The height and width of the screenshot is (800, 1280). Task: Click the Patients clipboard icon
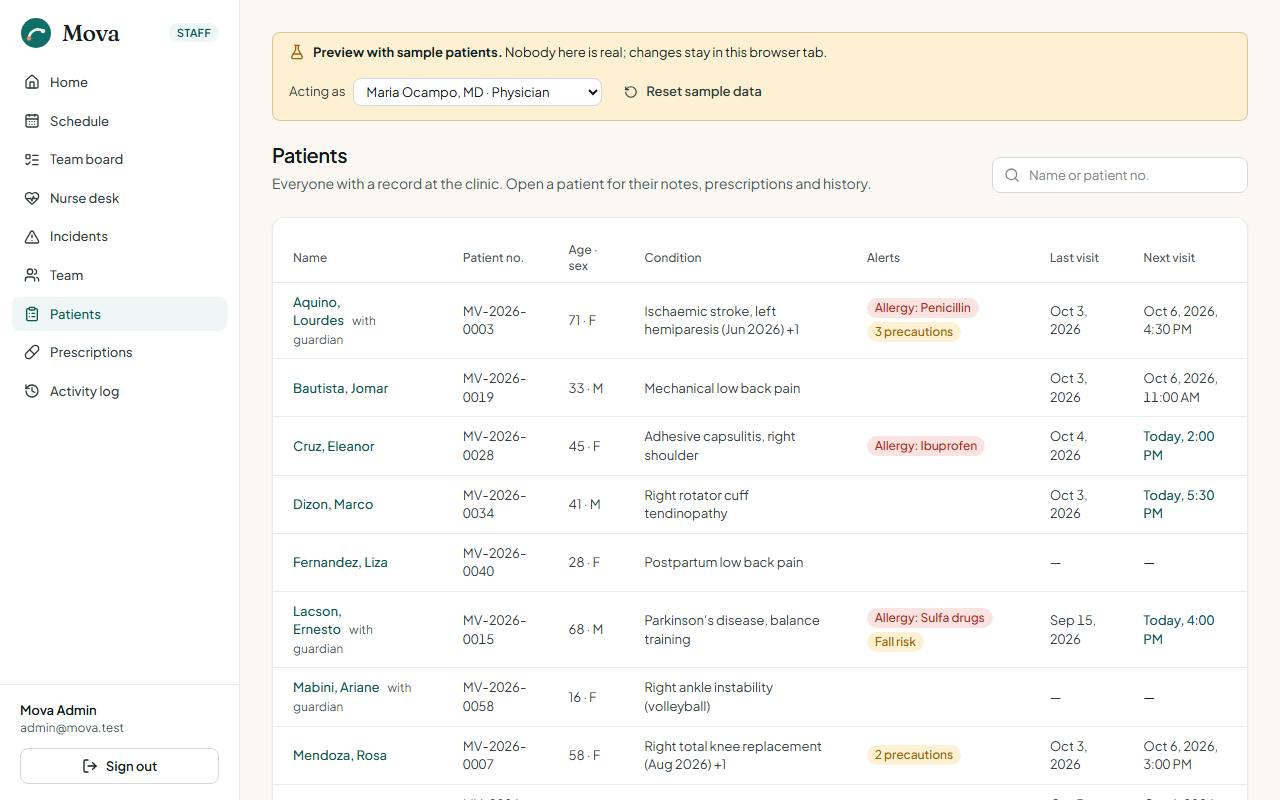tap(32, 314)
